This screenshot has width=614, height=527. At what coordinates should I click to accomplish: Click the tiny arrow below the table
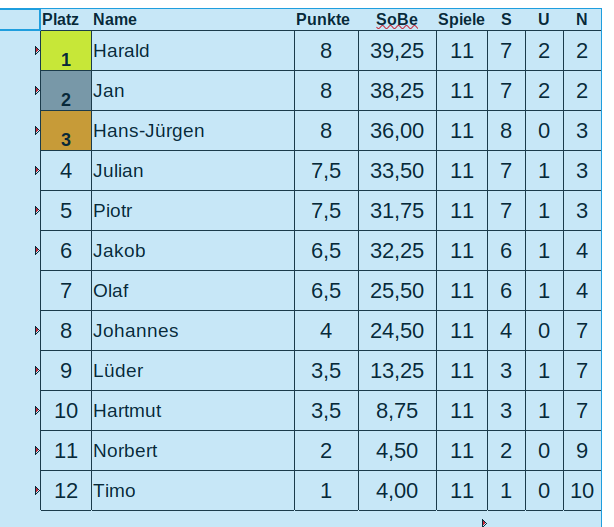[485, 522]
